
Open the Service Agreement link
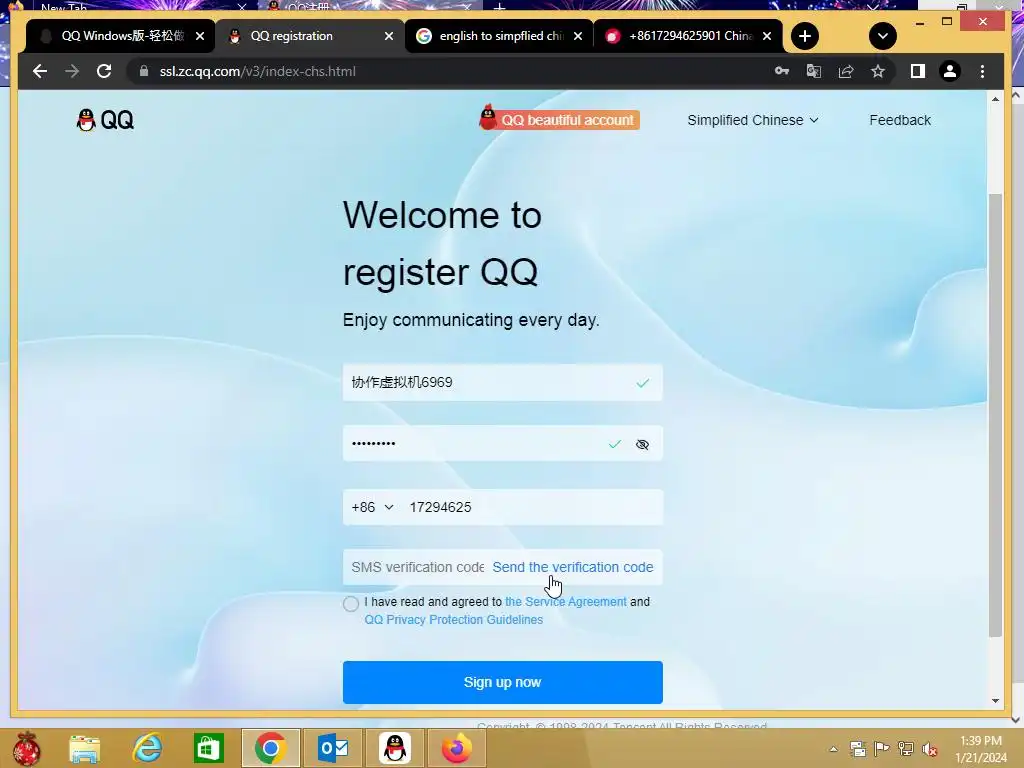click(x=566, y=602)
